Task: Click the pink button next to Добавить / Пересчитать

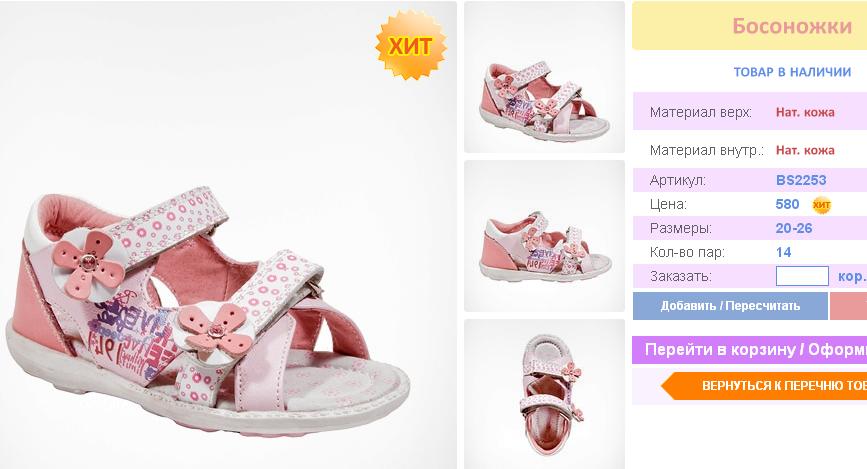Action: [848, 306]
